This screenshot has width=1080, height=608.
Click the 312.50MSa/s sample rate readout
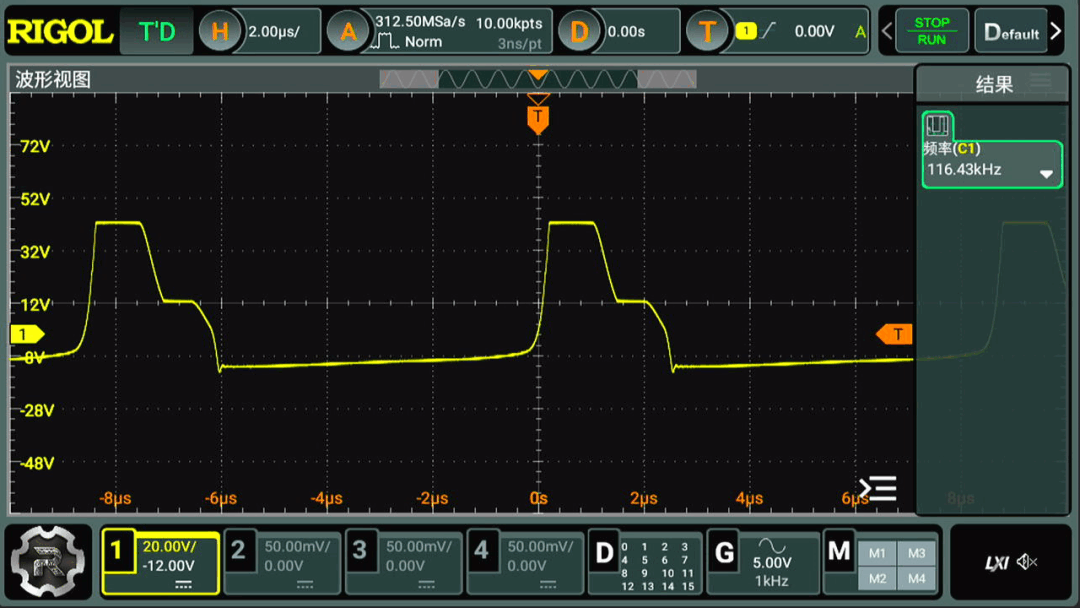point(420,22)
